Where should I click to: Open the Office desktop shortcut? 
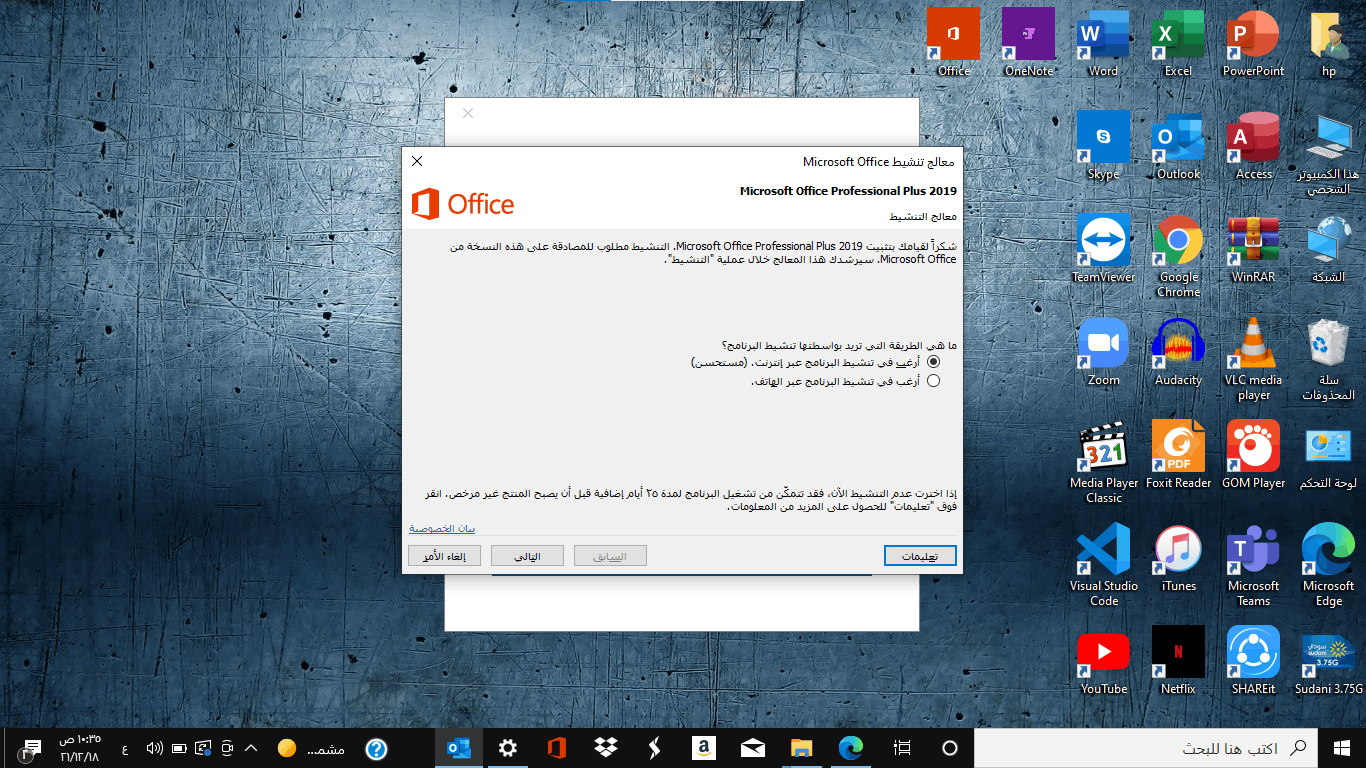953,43
